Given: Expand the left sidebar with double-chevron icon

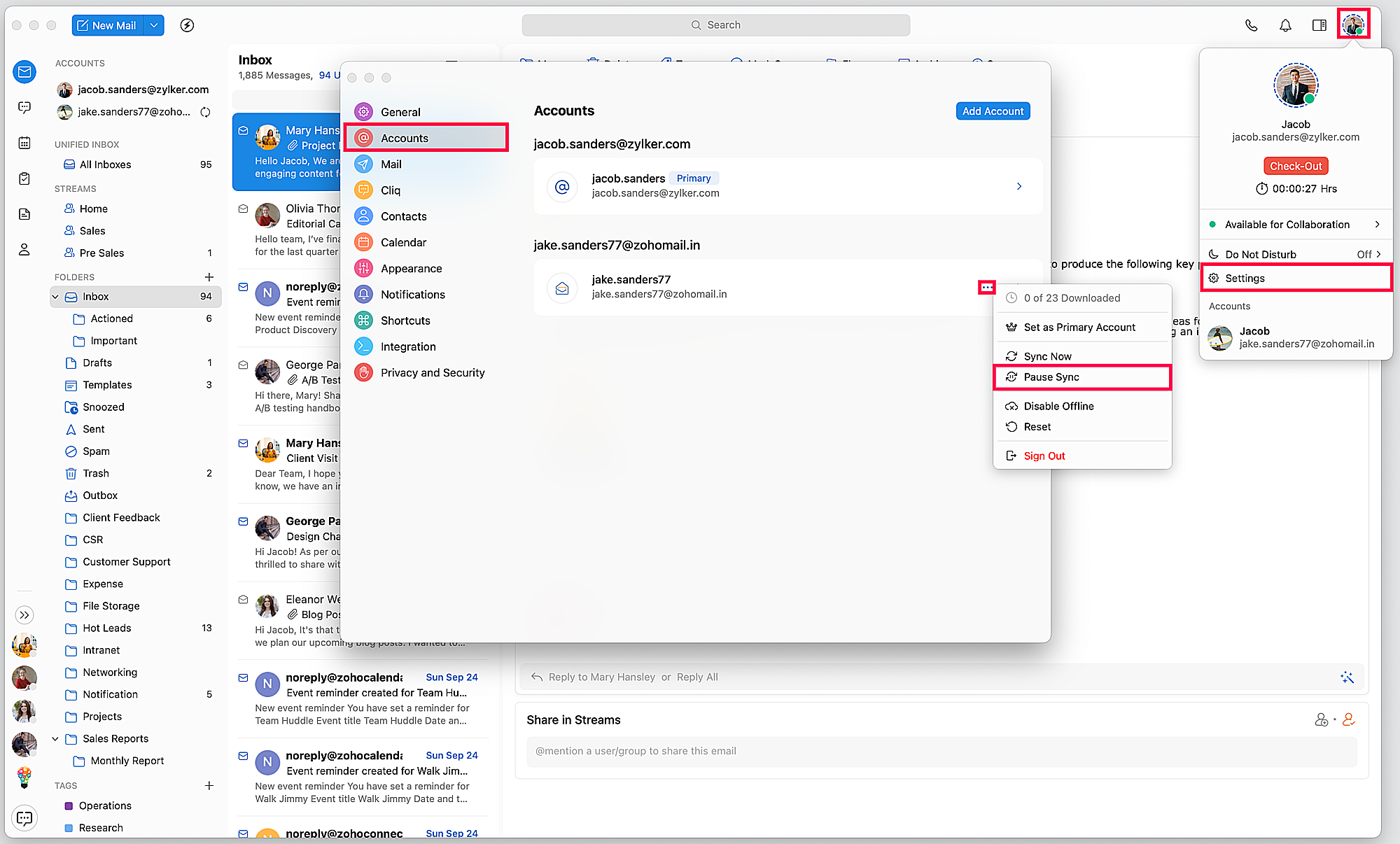Looking at the screenshot, I should (x=24, y=615).
